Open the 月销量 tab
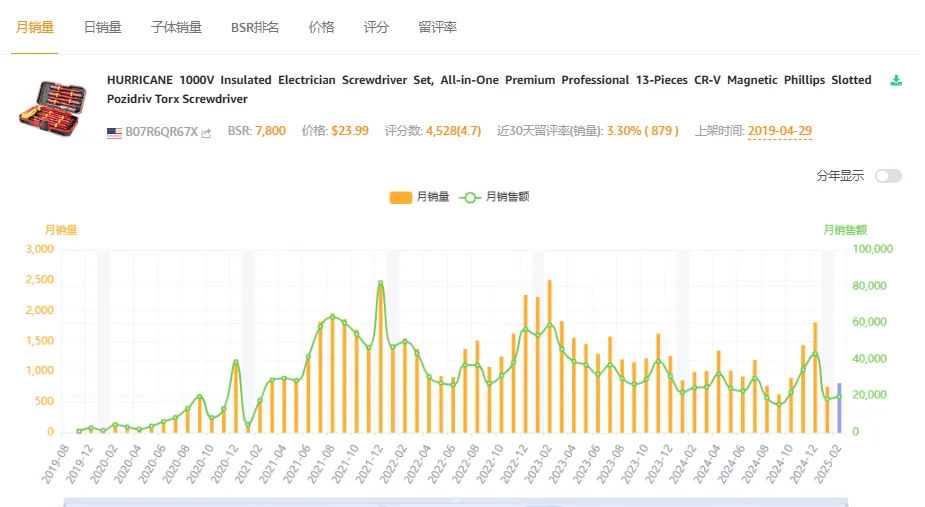Image resolution: width=925 pixels, height=507 pixels. 35,27
